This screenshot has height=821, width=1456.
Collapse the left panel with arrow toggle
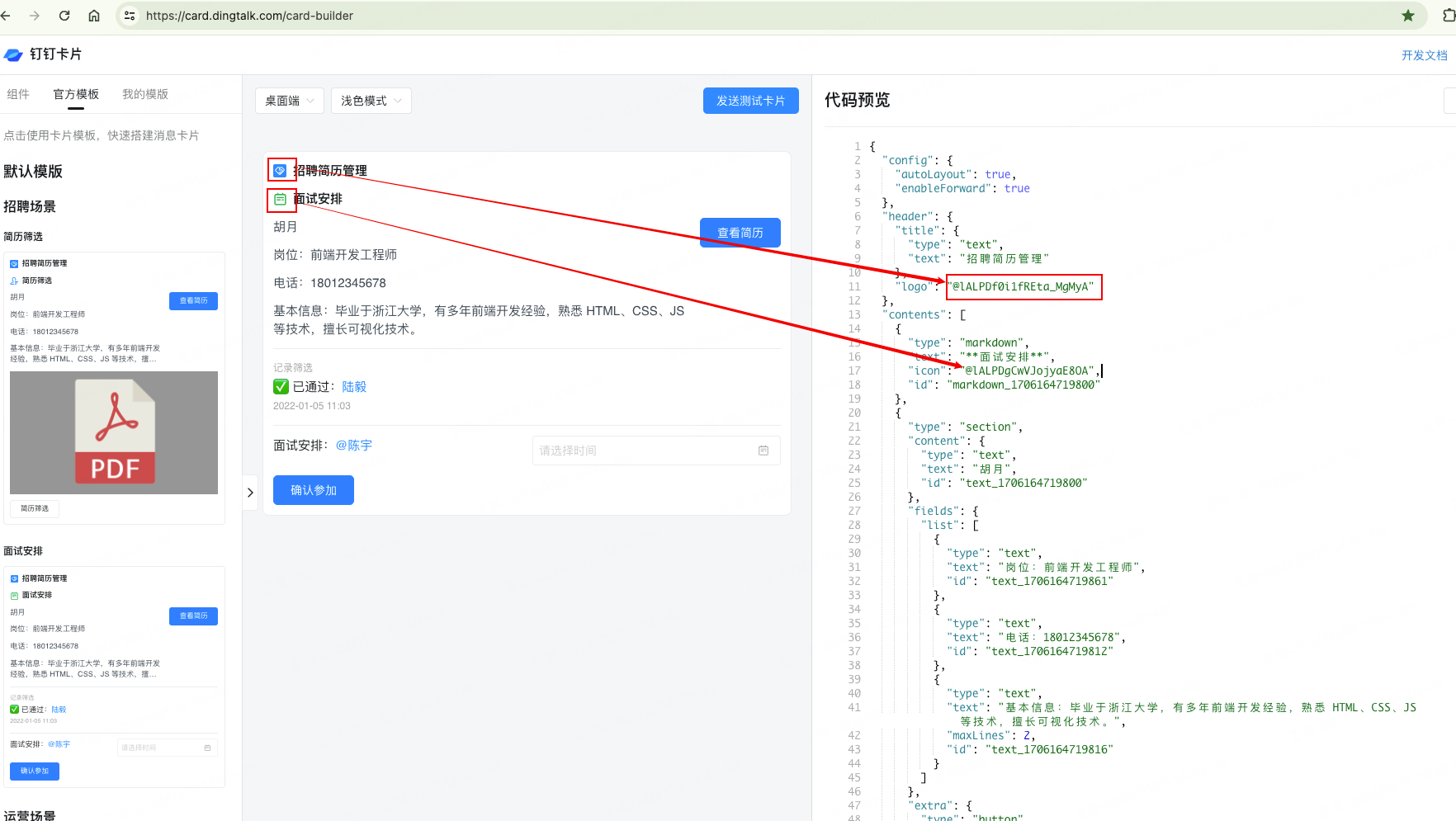[x=250, y=493]
